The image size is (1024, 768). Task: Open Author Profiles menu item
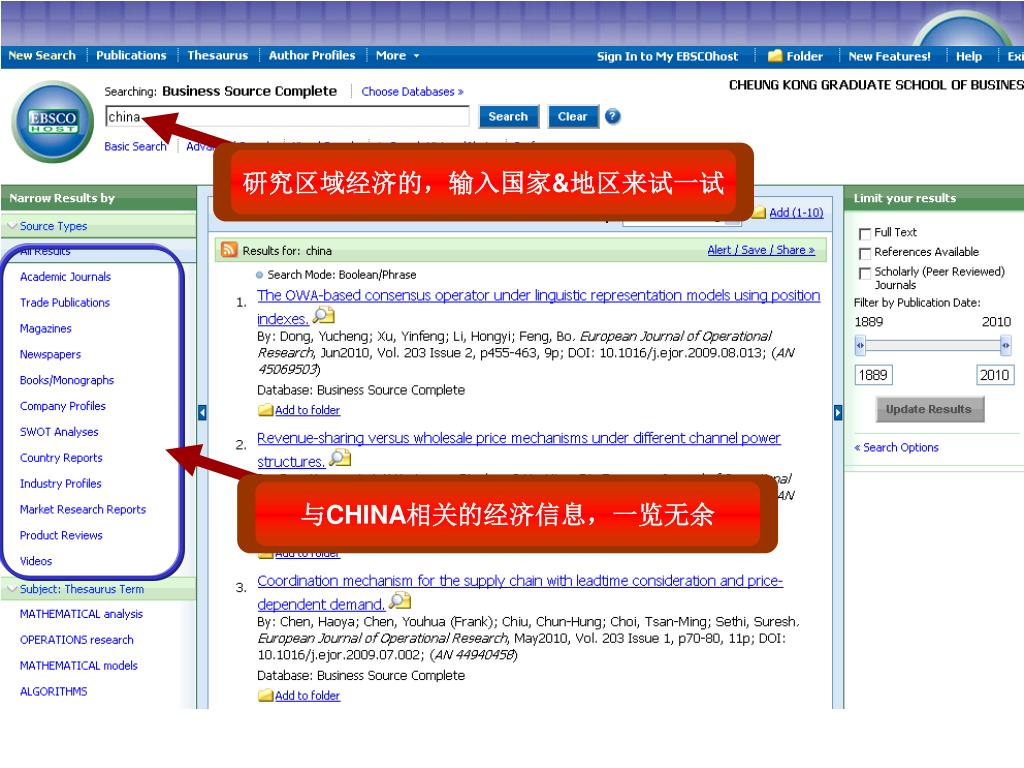[312, 56]
